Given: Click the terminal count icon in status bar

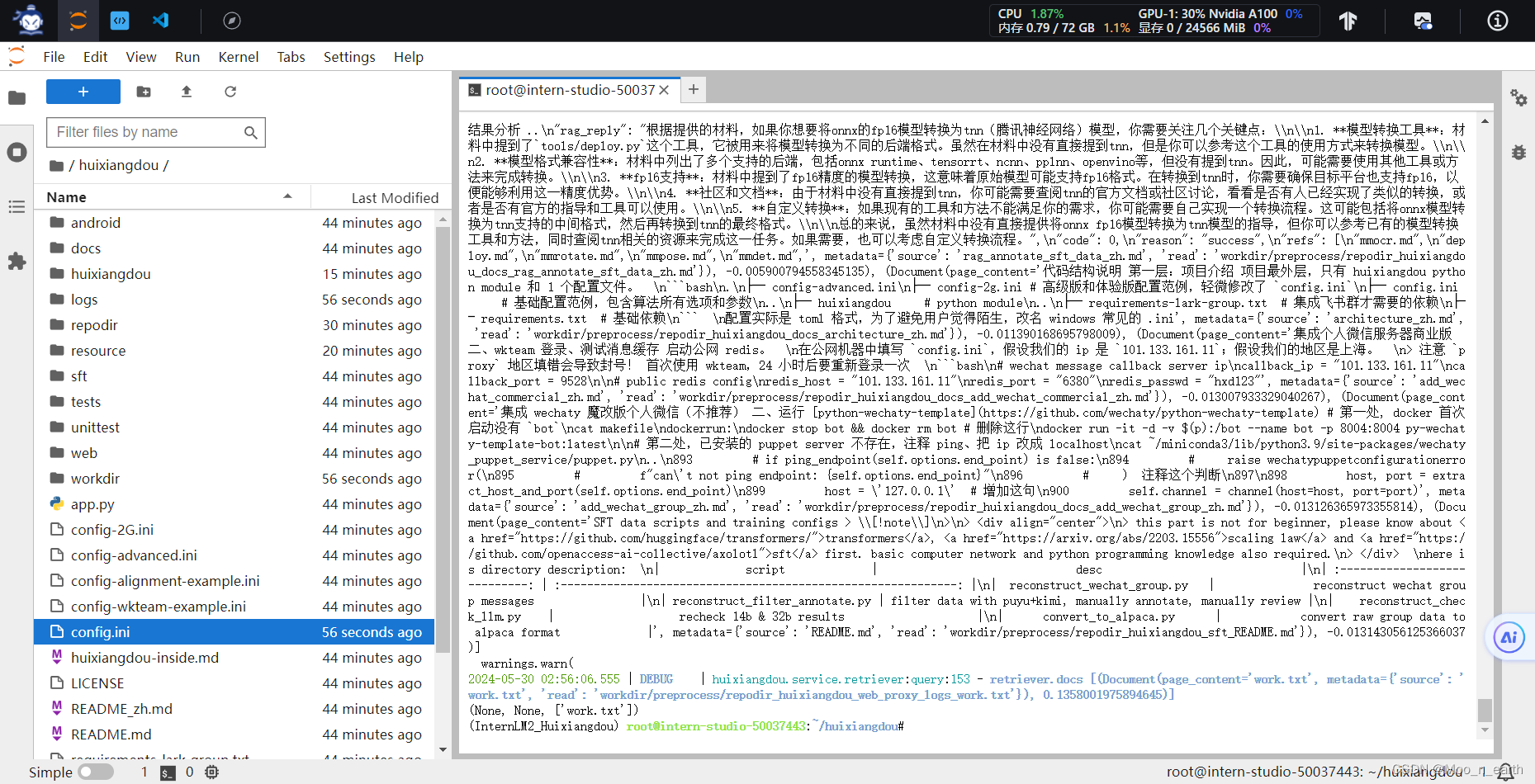Looking at the screenshot, I should pyautogui.click(x=168, y=772).
